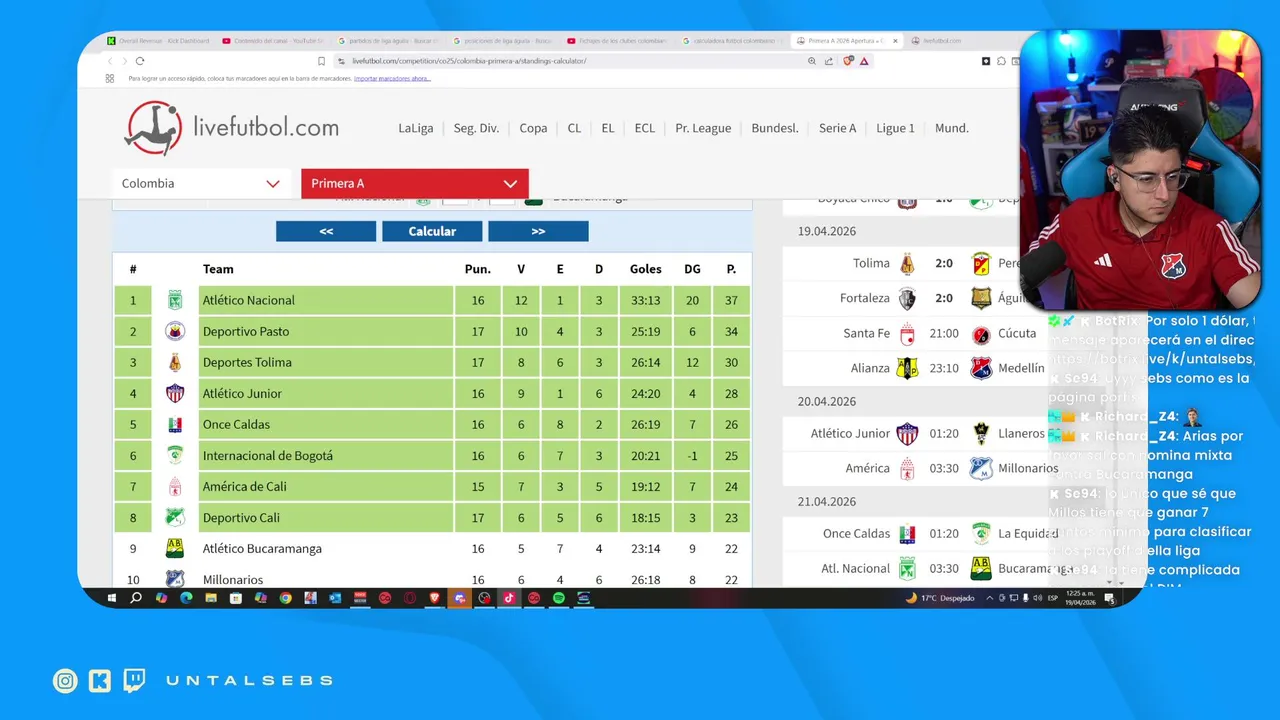Switch to partidos de liga águila tab

(387, 41)
